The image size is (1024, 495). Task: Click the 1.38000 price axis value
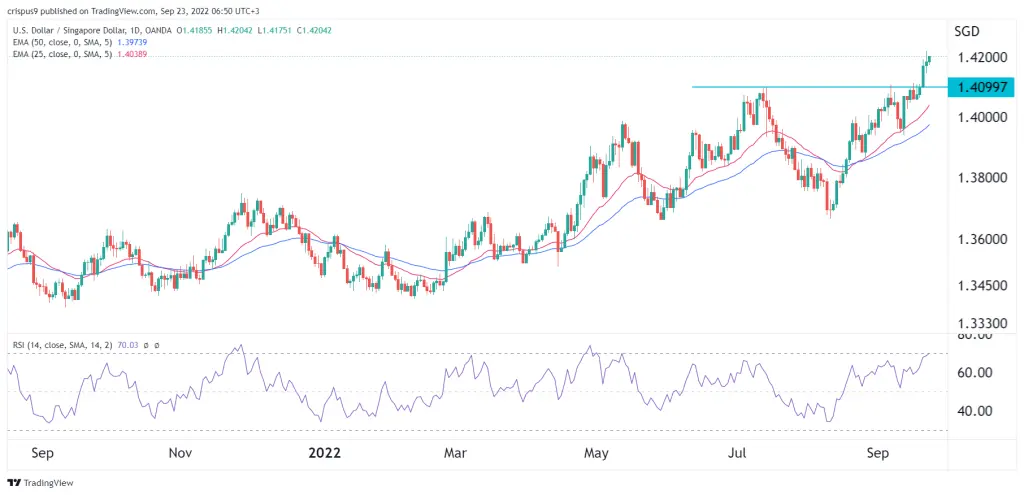pyautogui.click(x=982, y=178)
